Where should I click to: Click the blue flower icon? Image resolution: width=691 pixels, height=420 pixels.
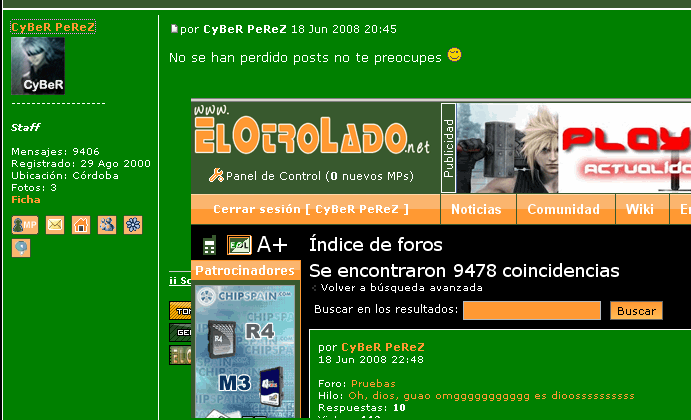pos(133,225)
